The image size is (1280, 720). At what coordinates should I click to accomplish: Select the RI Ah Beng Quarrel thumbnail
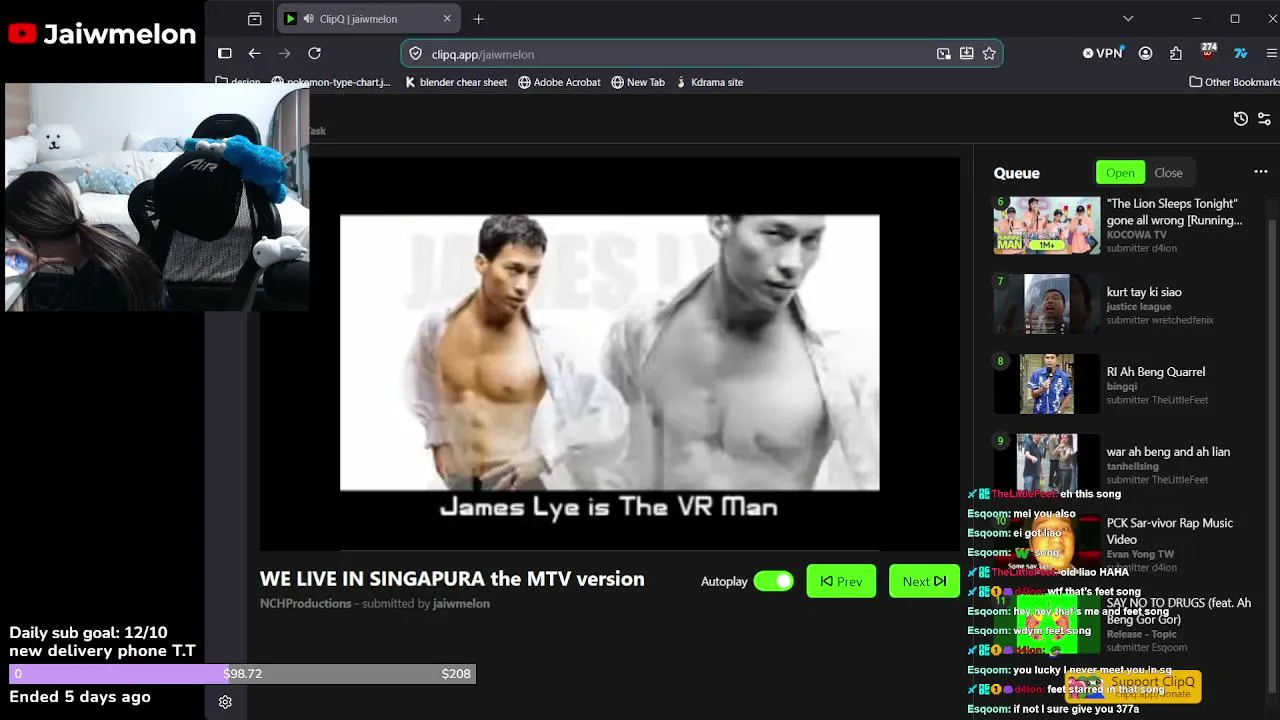tap(1047, 384)
